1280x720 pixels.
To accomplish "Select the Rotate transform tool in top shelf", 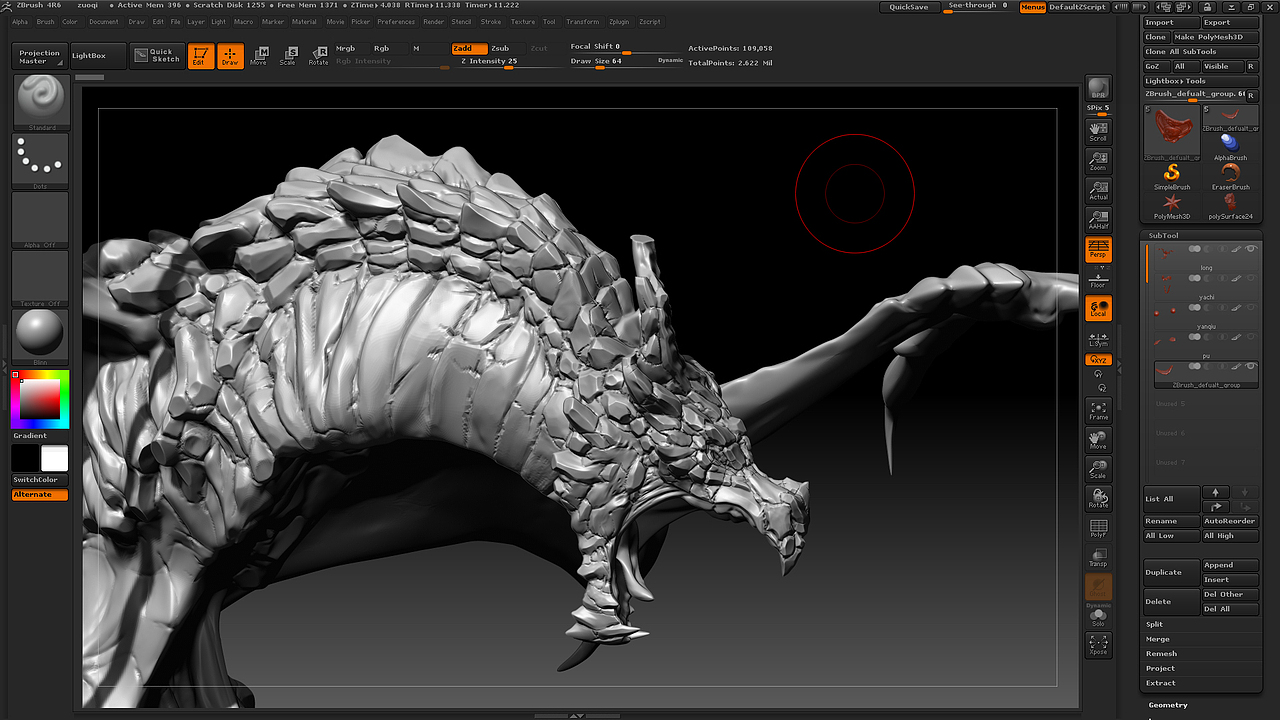I will point(318,56).
